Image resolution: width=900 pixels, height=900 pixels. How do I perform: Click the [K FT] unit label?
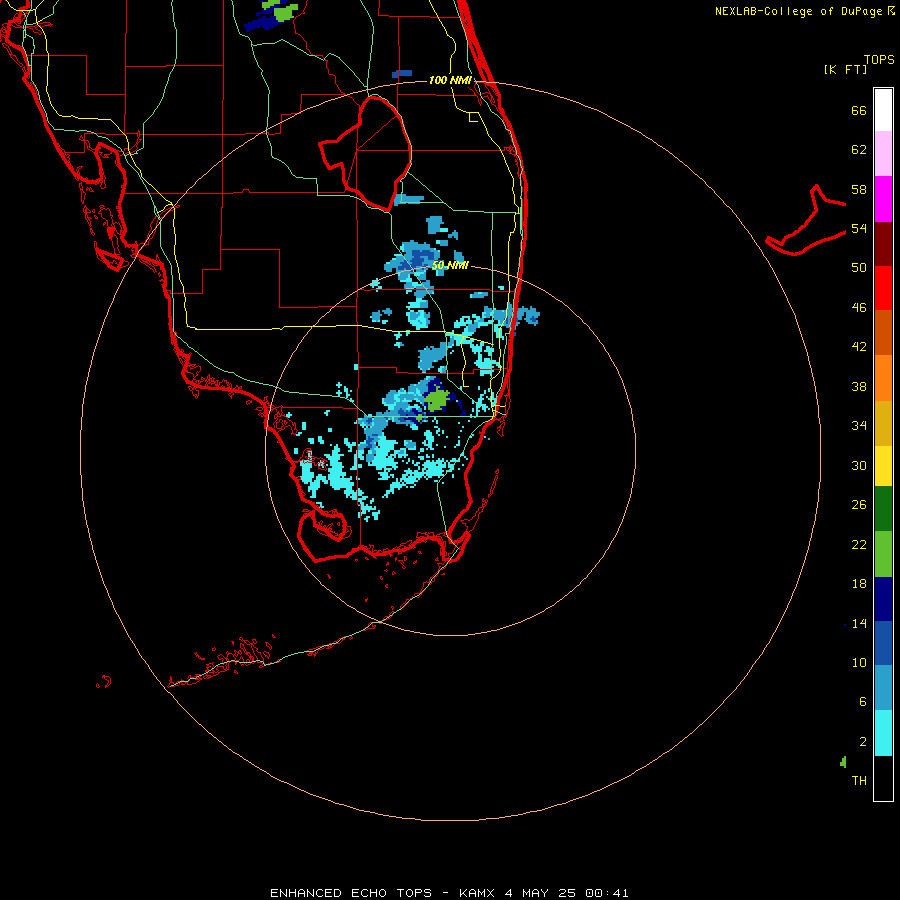[845, 69]
